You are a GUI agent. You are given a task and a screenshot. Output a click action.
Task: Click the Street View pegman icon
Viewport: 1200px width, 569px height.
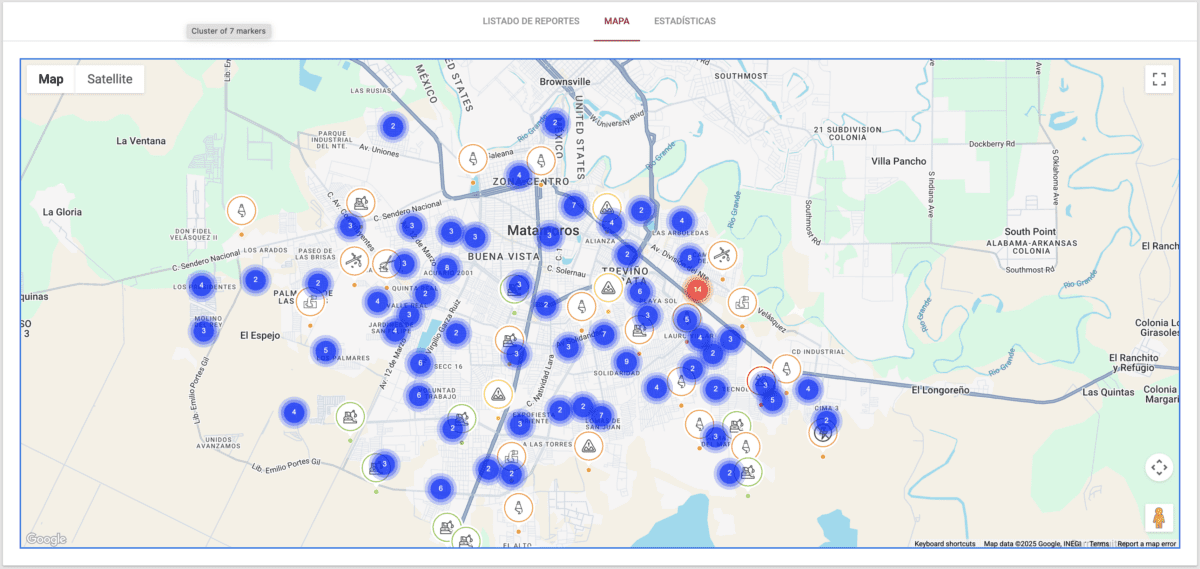click(1159, 518)
